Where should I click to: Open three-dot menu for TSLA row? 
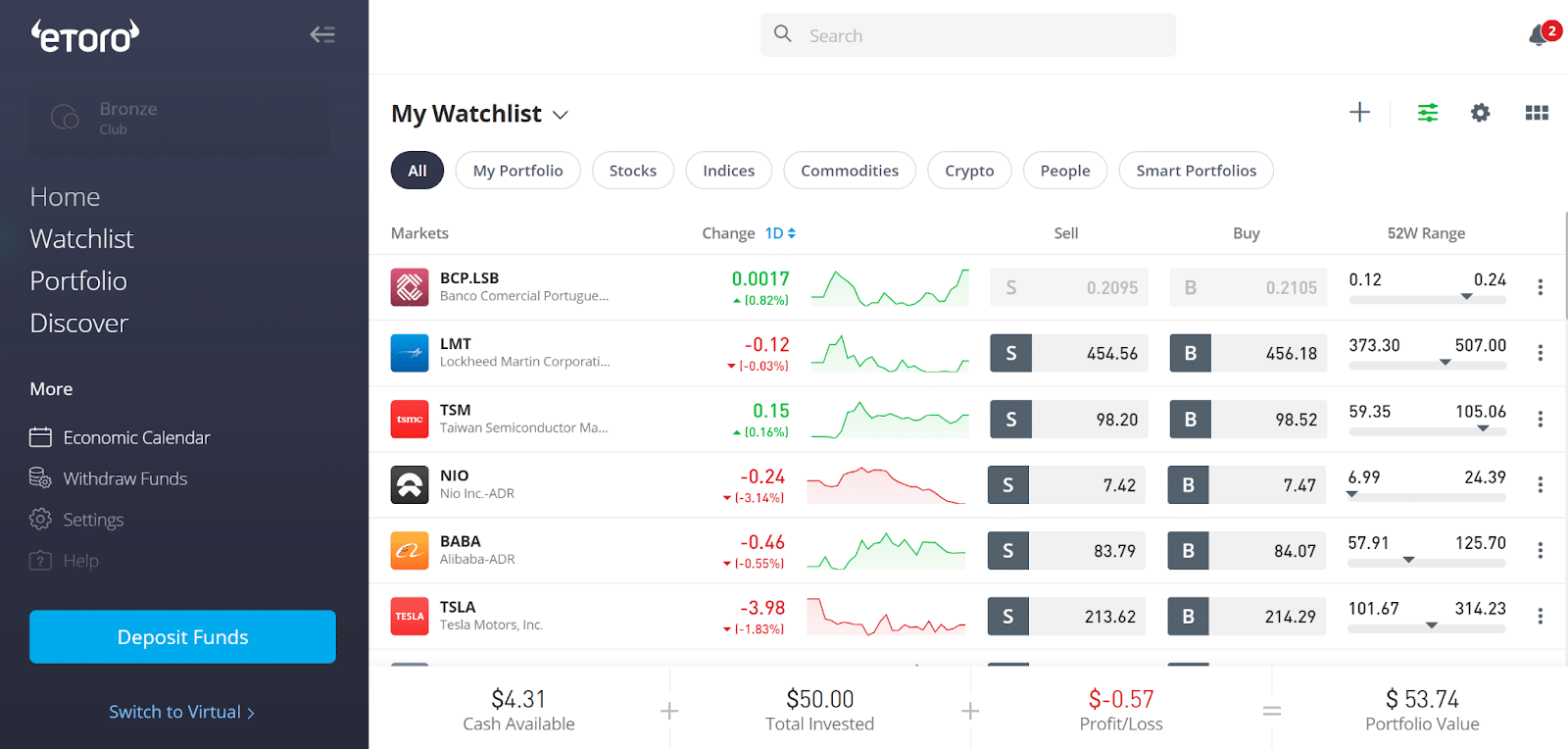coord(1540,616)
